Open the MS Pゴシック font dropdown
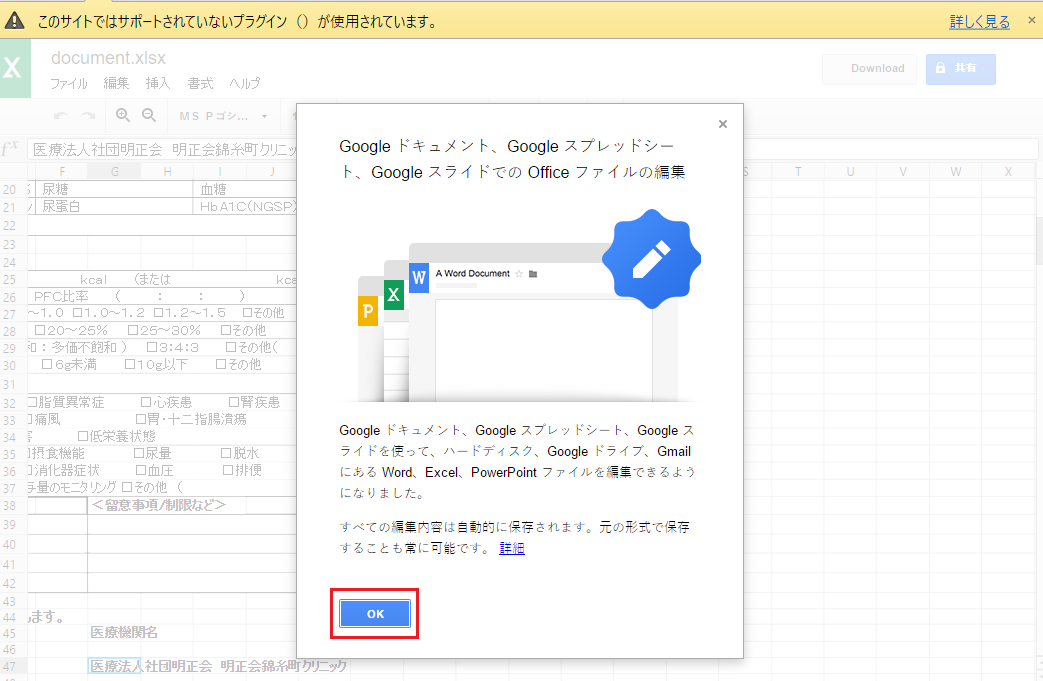 pyautogui.click(x=224, y=116)
